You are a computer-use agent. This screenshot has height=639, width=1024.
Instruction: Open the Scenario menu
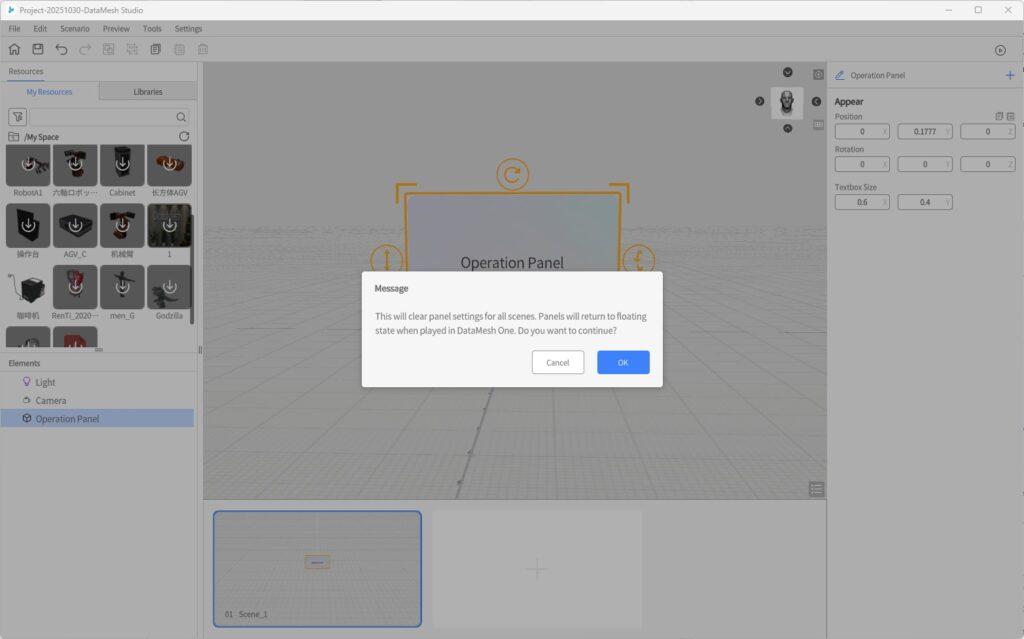pos(74,29)
